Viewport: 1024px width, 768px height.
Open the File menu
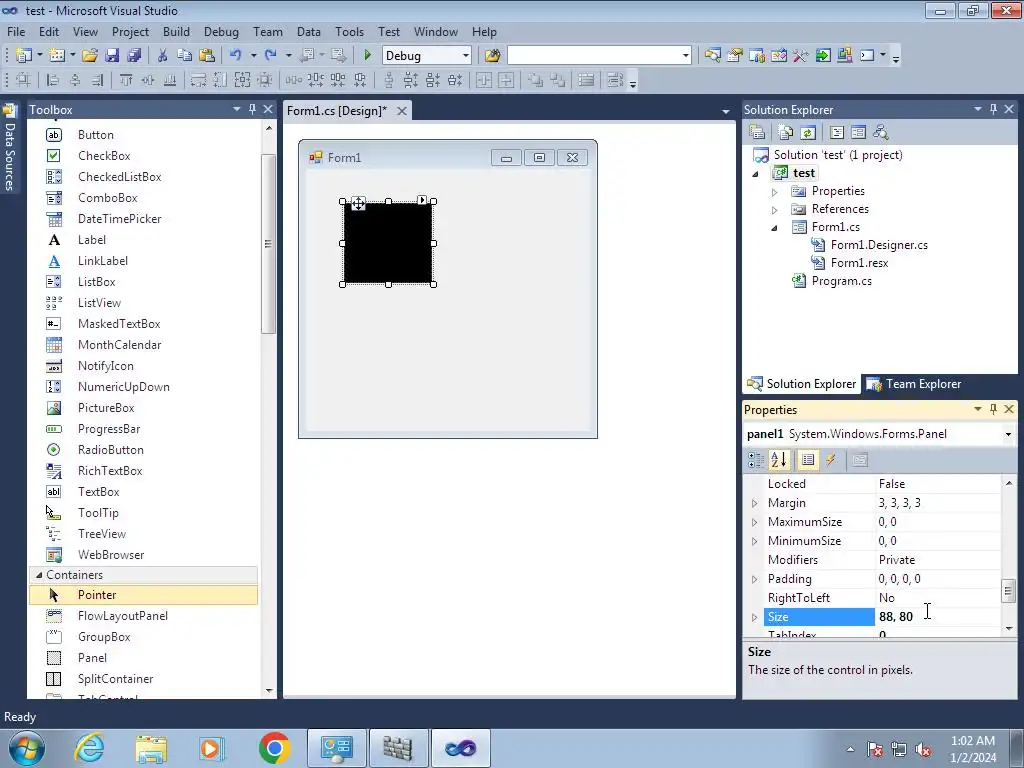pos(16,31)
